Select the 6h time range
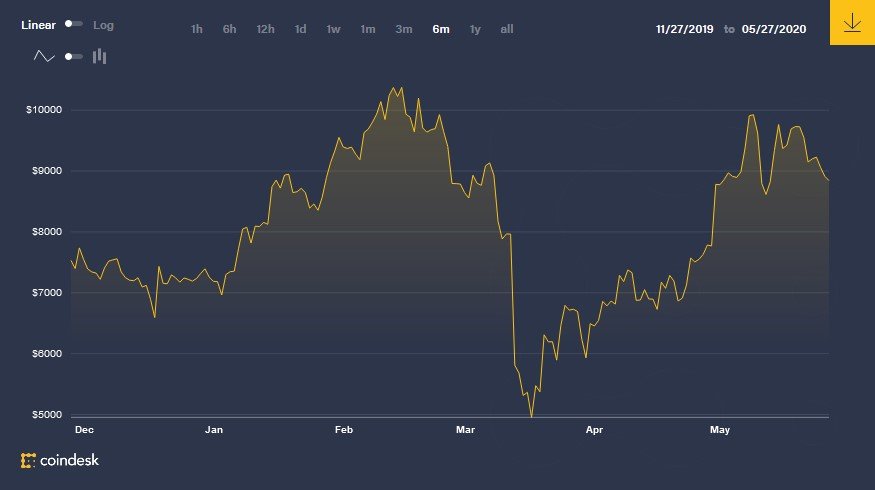Viewport: 875px width, 490px height. pyautogui.click(x=229, y=29)
